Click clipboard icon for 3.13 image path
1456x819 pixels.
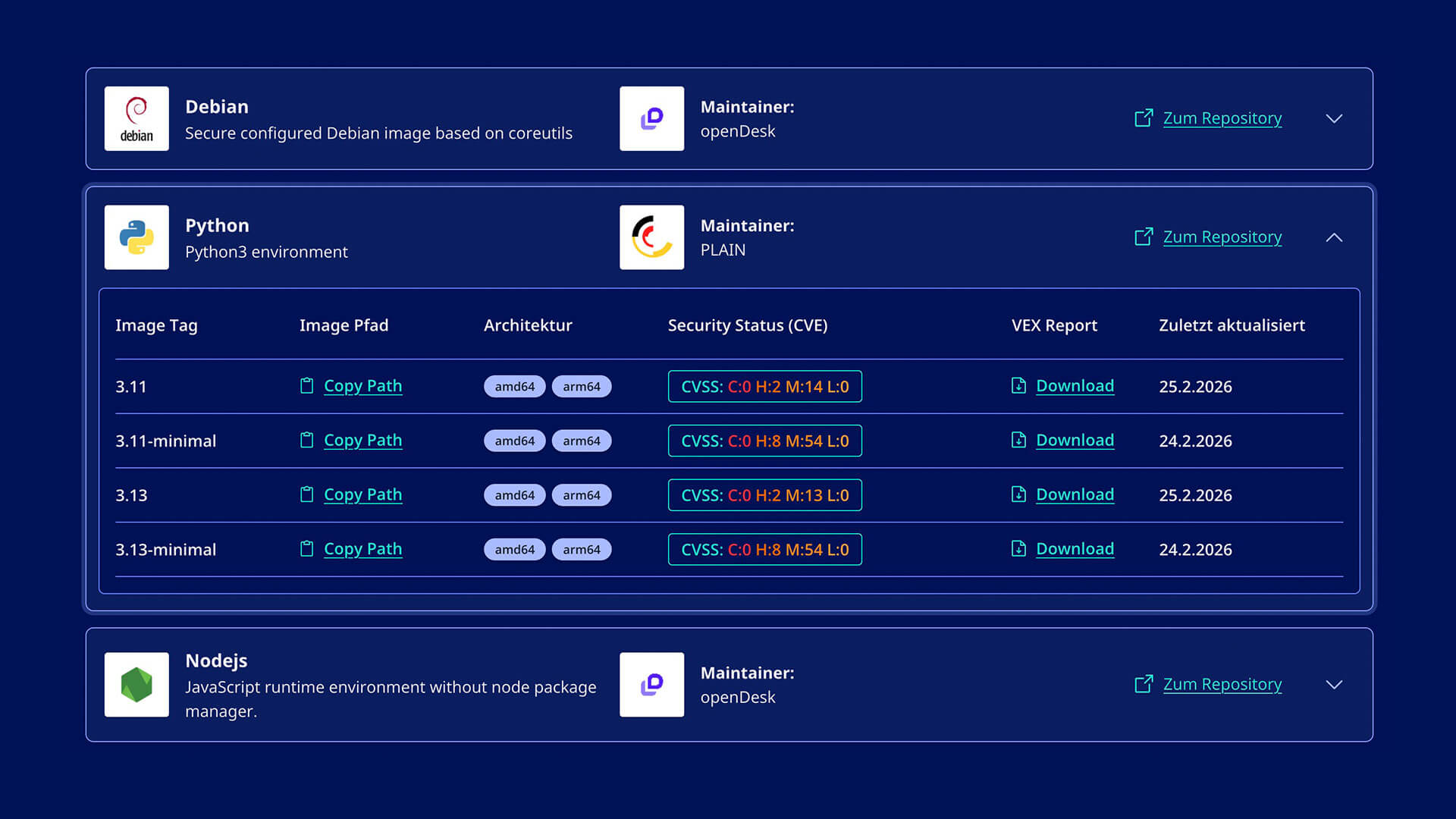pos(306,495)
